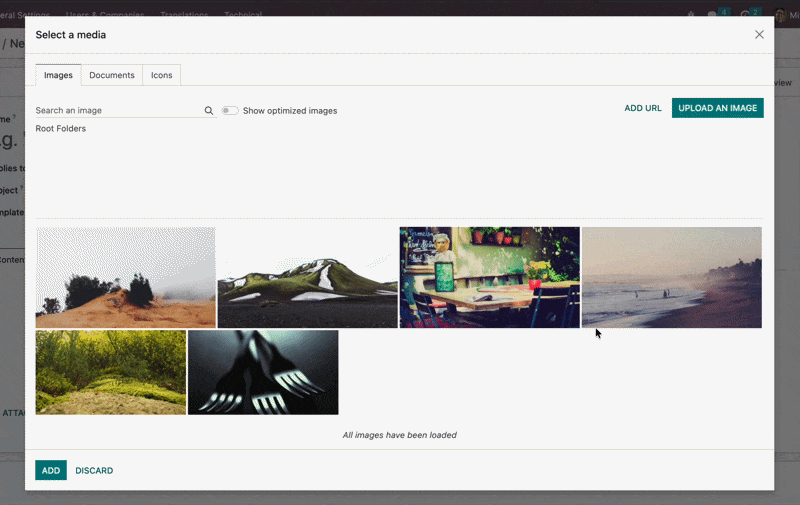Switch to the Documents tab
Image resolution: width=800 pixels, height=505 pixels.
(x=112, y=75)
